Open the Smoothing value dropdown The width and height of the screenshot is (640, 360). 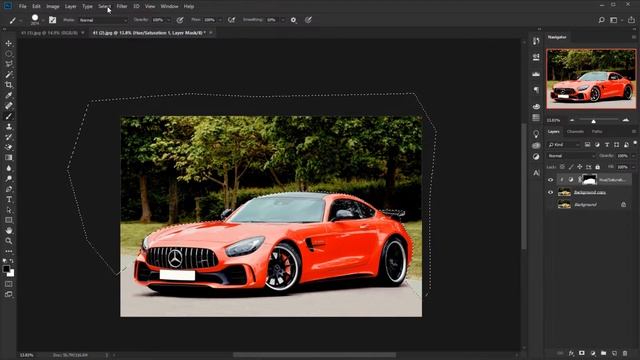point(282,20)
